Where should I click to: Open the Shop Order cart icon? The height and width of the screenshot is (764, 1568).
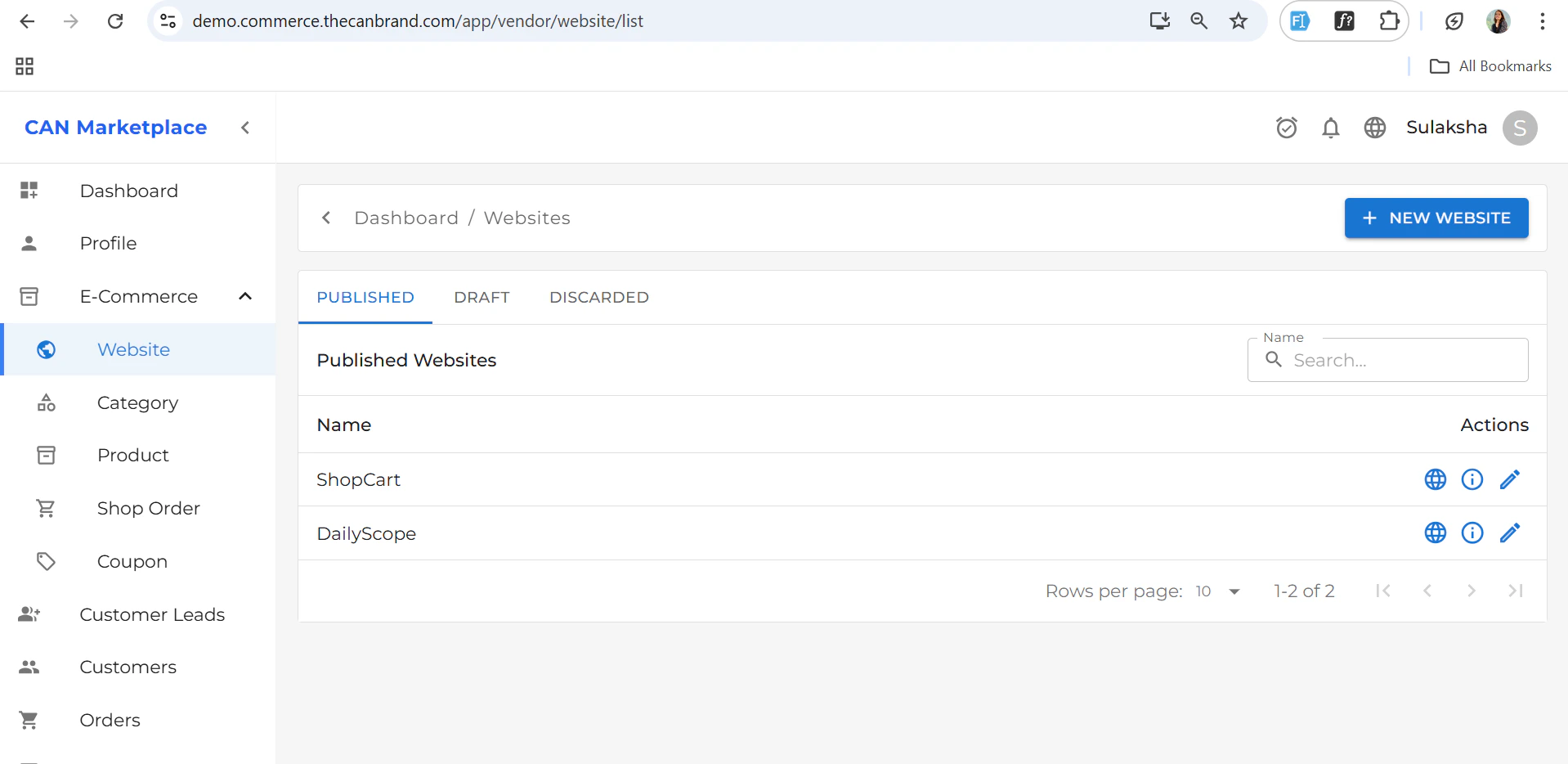[46, 508]
